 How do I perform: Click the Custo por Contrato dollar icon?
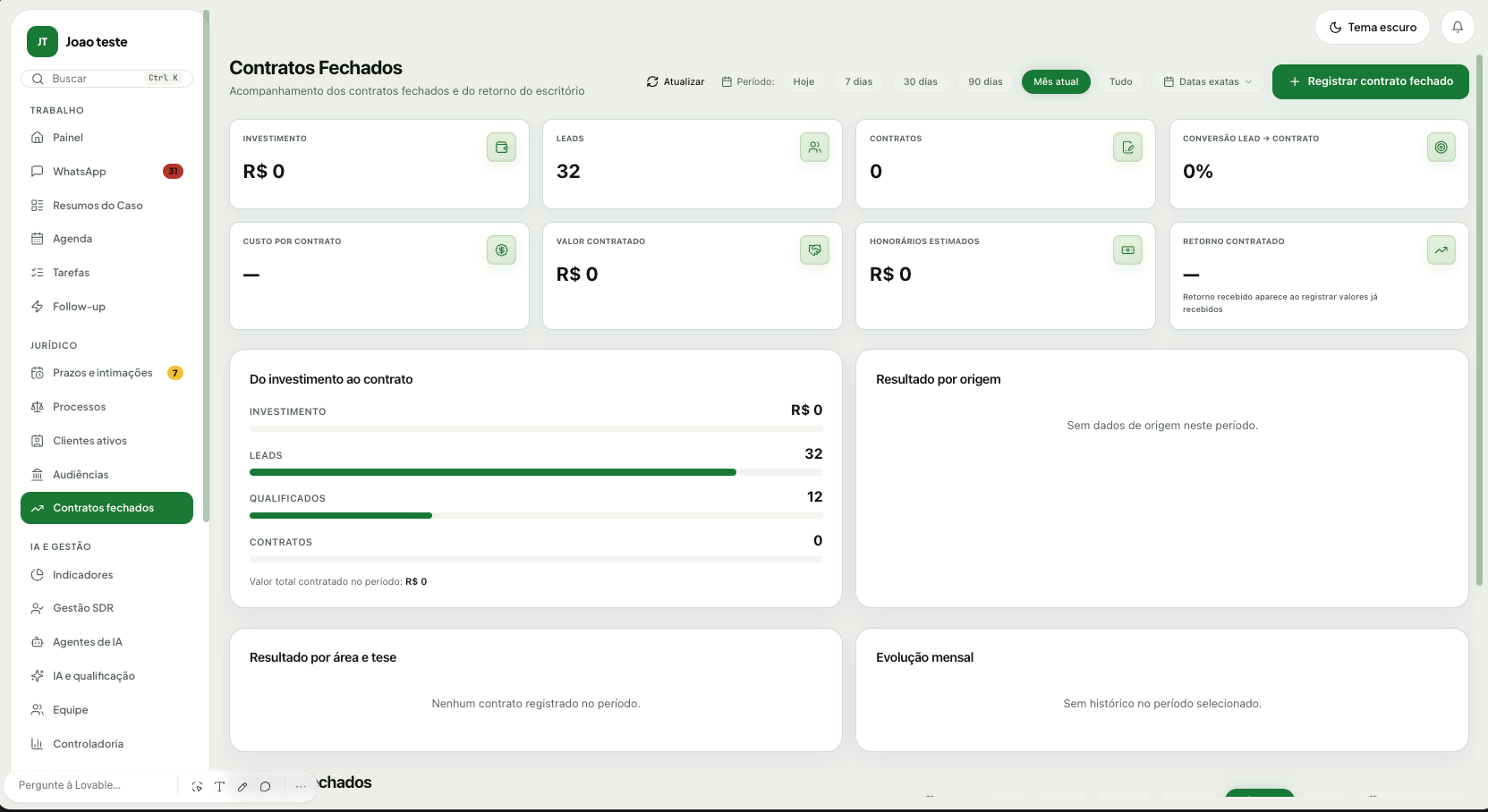501,250
